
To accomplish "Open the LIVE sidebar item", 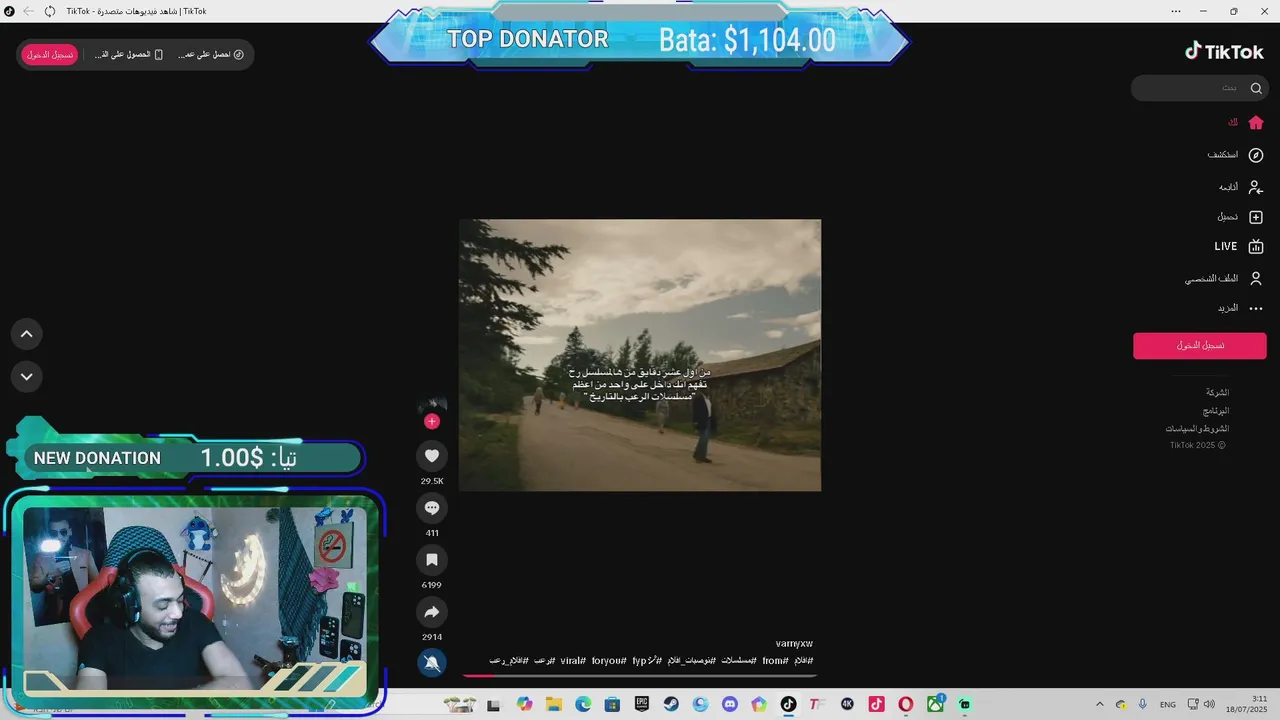I will click(1239, 247).
